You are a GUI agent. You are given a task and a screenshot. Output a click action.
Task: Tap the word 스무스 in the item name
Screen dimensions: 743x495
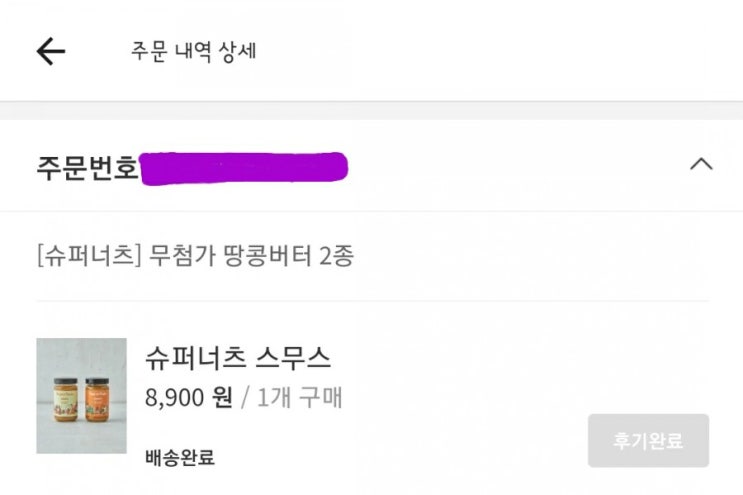pyautogui.click(x=293, y=358)
